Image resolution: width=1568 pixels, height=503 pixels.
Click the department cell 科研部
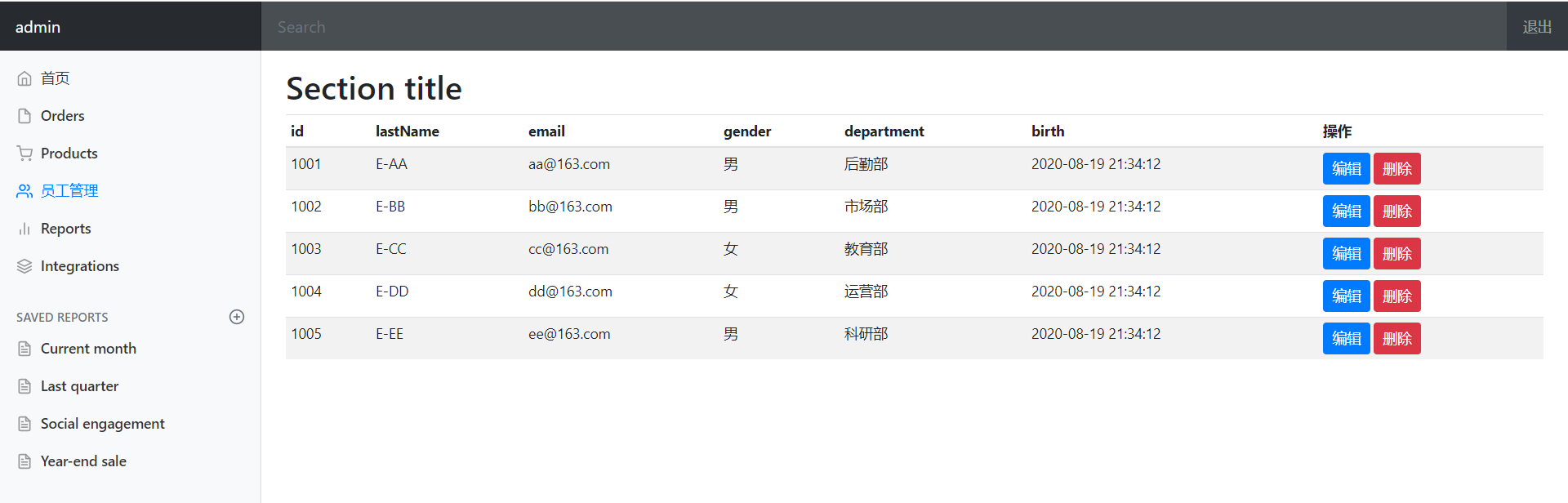[x=866, y=334]
